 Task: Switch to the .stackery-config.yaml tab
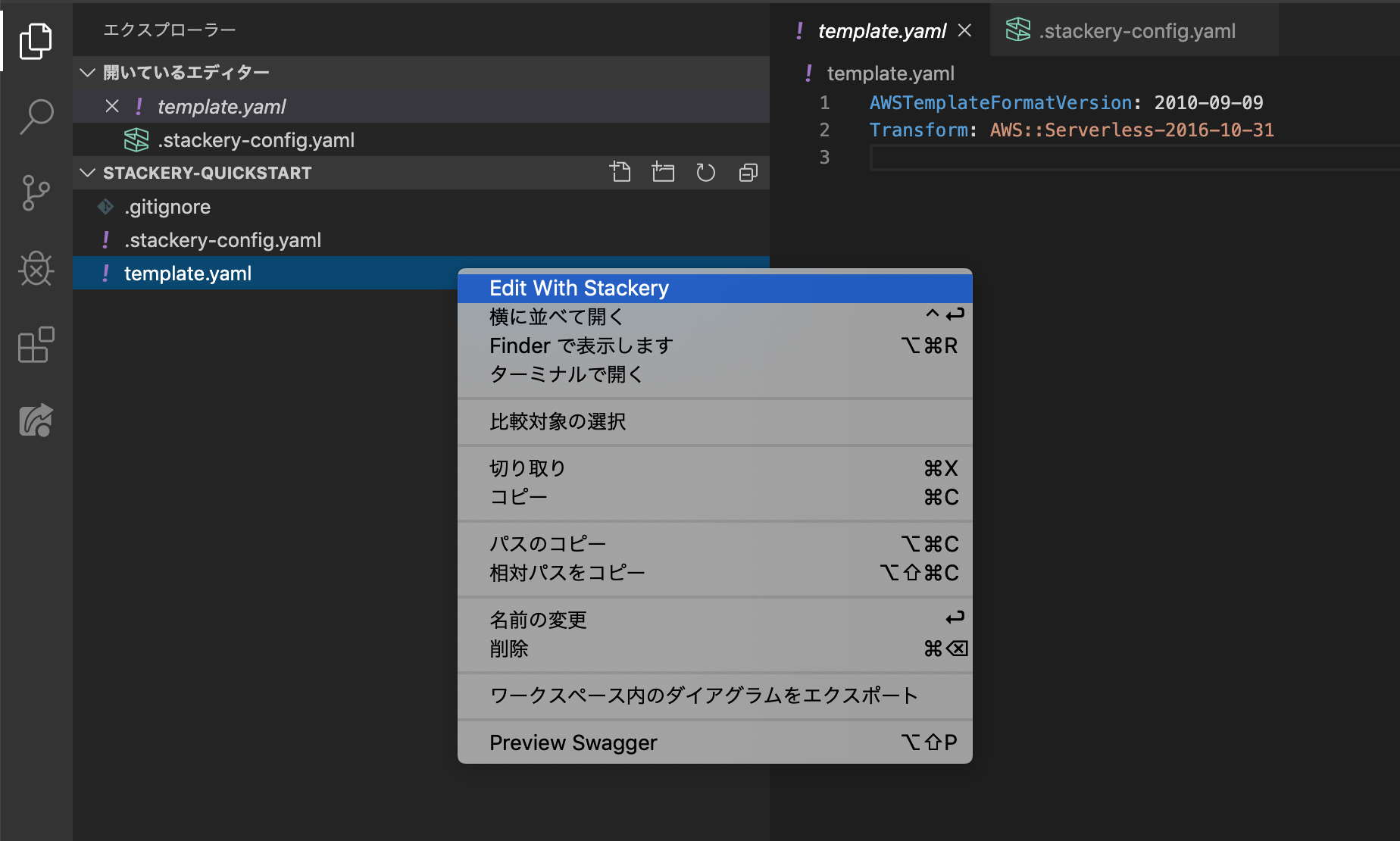tap(1133, 30)
